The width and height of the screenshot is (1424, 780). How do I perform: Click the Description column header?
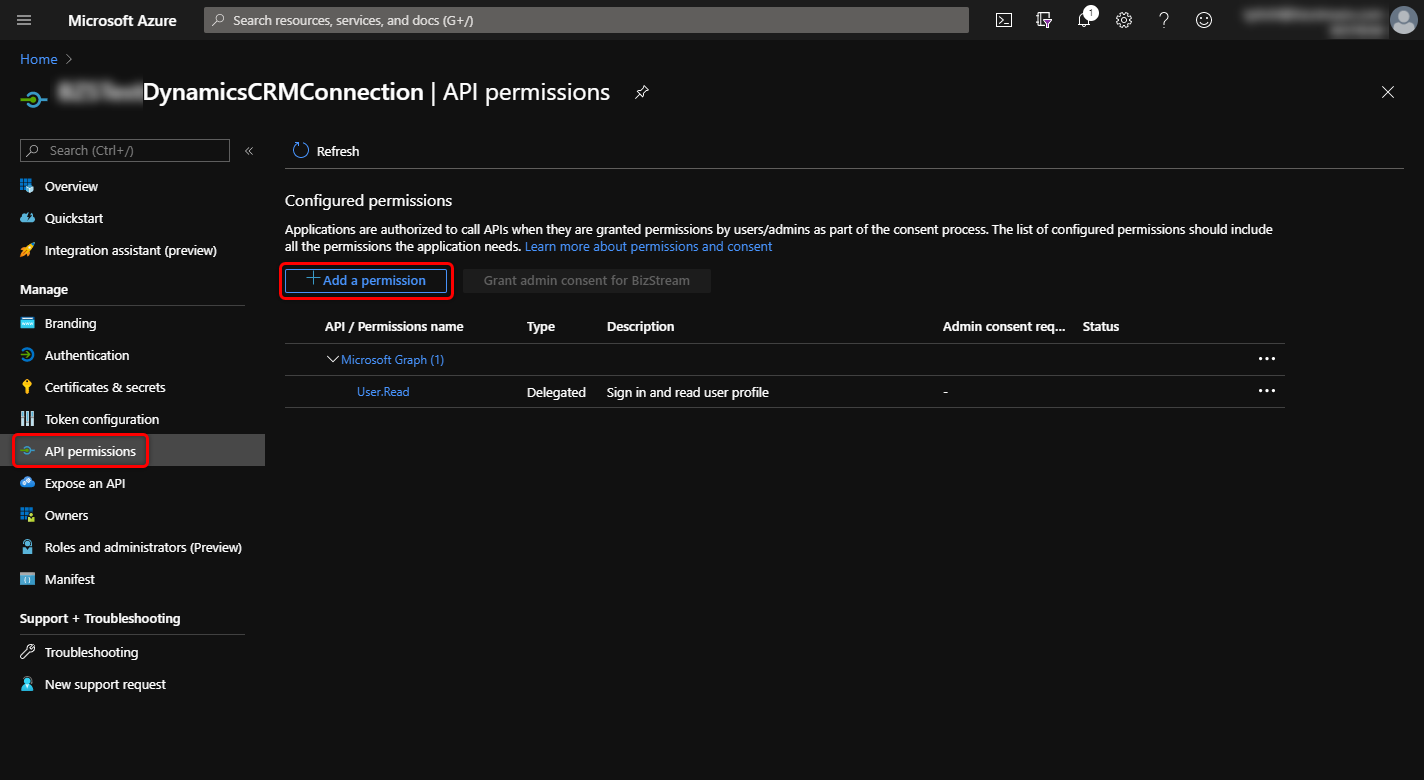coord(641,326)
